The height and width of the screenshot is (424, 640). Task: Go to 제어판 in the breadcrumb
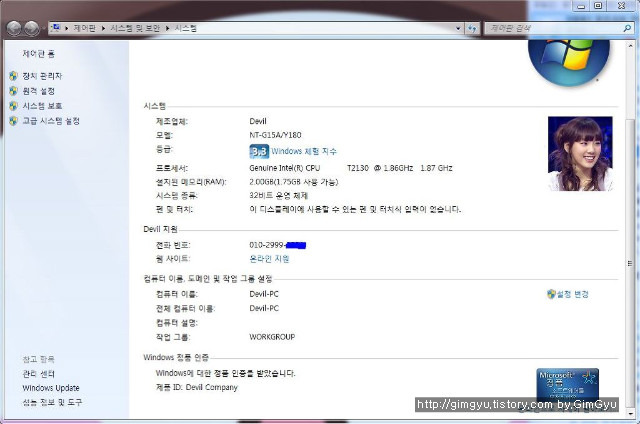(x=84, y=28)
